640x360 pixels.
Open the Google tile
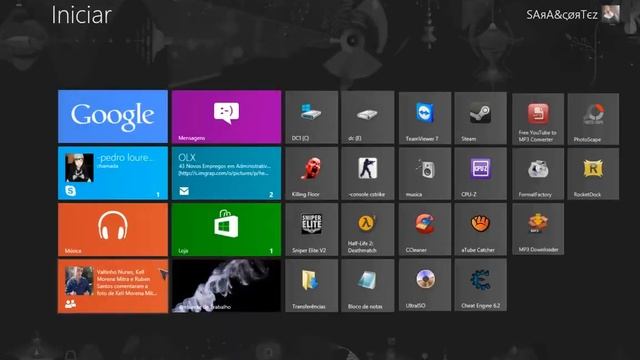click(x=113, y=117)
